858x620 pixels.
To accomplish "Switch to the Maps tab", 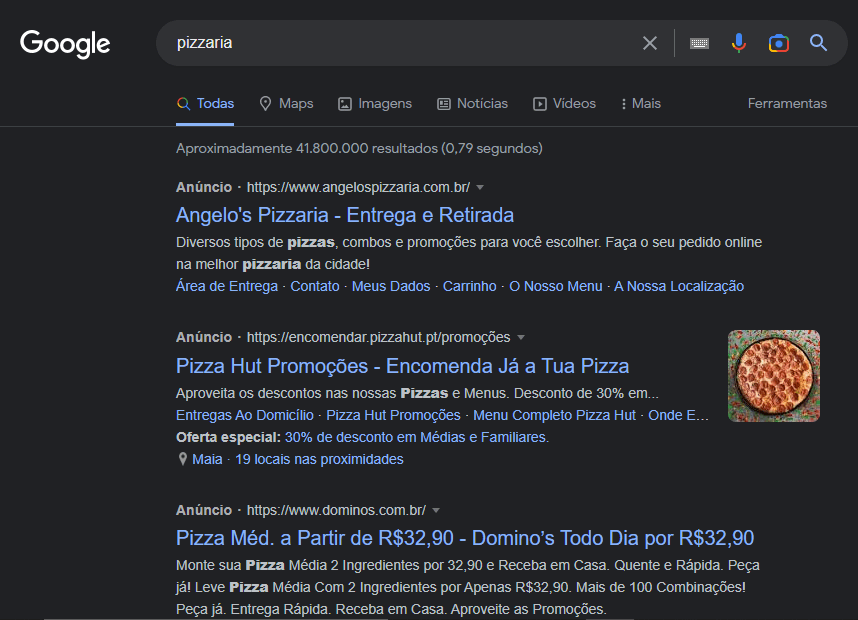I will (x=286, y=103).
